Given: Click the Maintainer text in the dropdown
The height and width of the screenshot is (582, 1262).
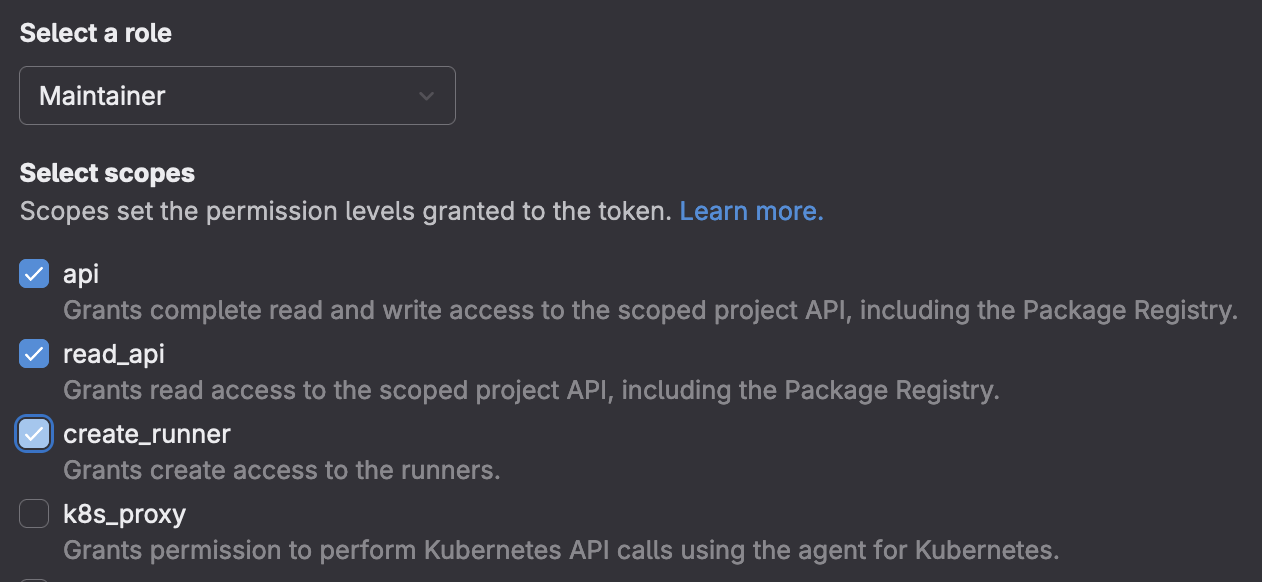Looking at the screenshot, I should (x=102, y=96).
